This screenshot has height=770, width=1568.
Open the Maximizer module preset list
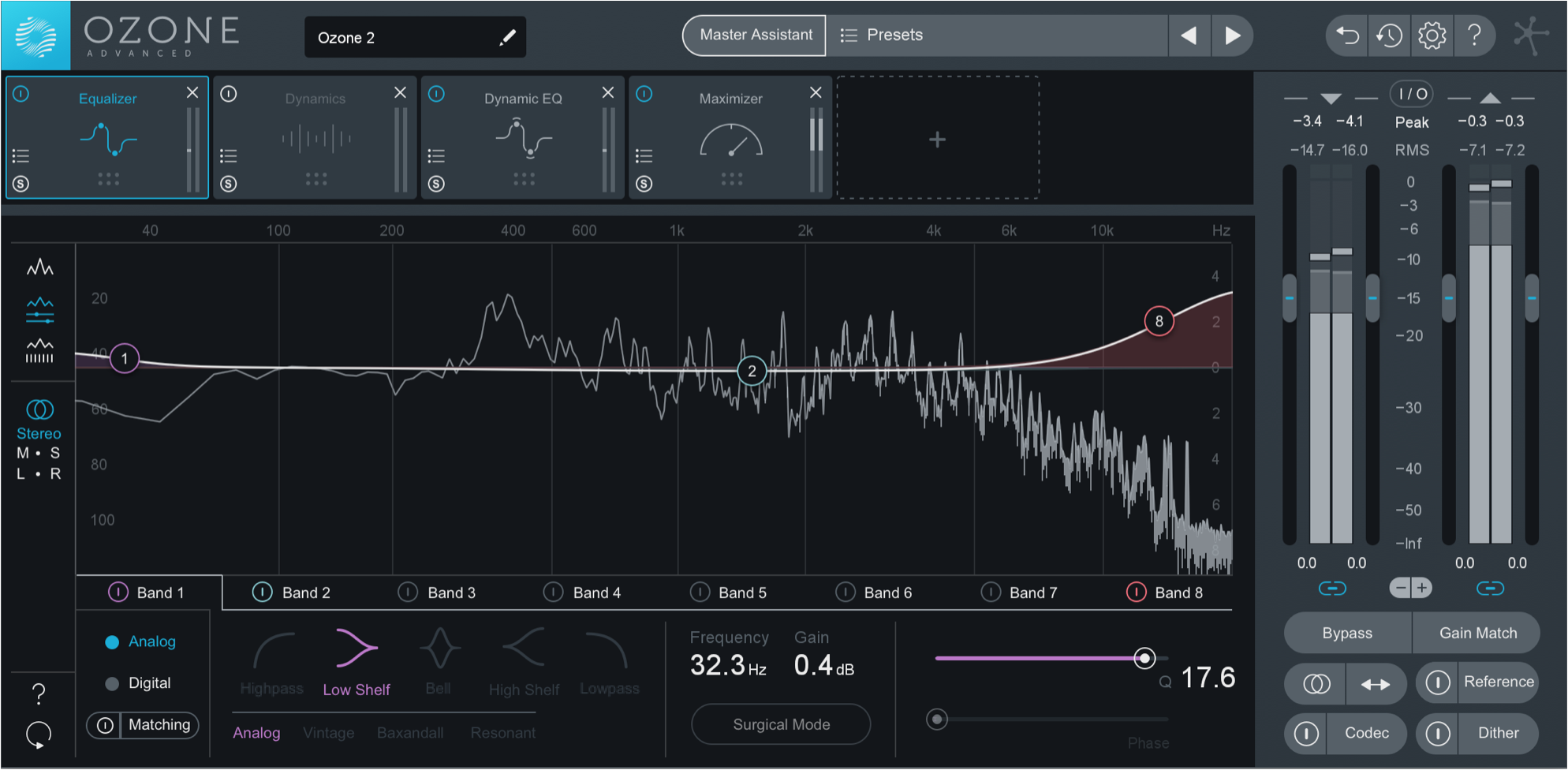[644, 155]
